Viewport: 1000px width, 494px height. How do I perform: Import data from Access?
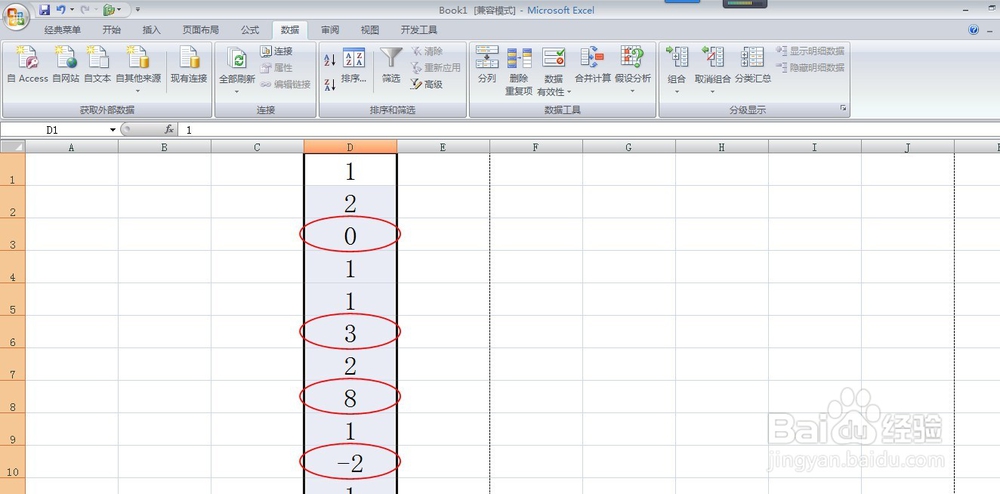point(27,66)
